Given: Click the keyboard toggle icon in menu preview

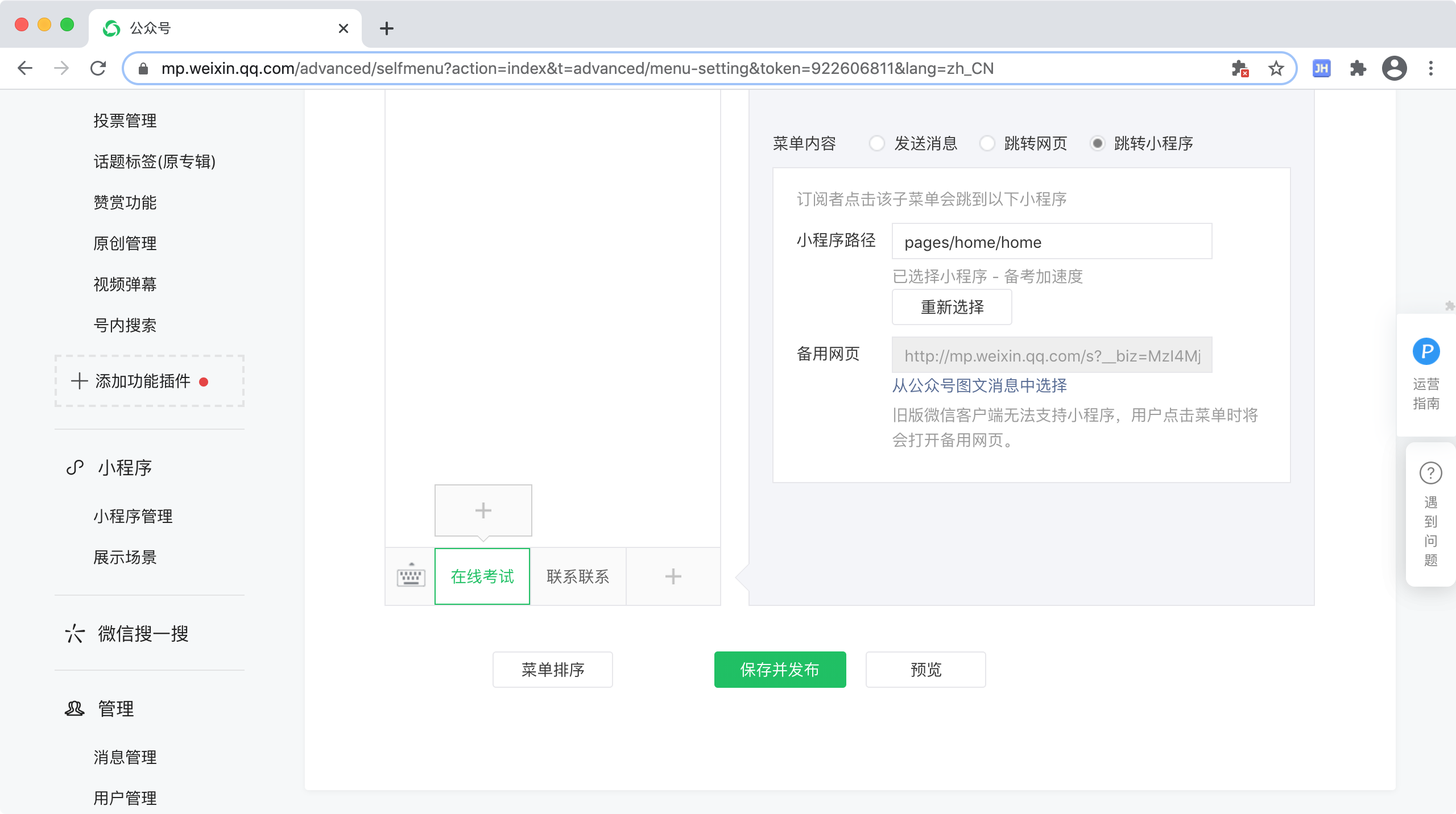Looking at the screenshot, I should point(411,576).
